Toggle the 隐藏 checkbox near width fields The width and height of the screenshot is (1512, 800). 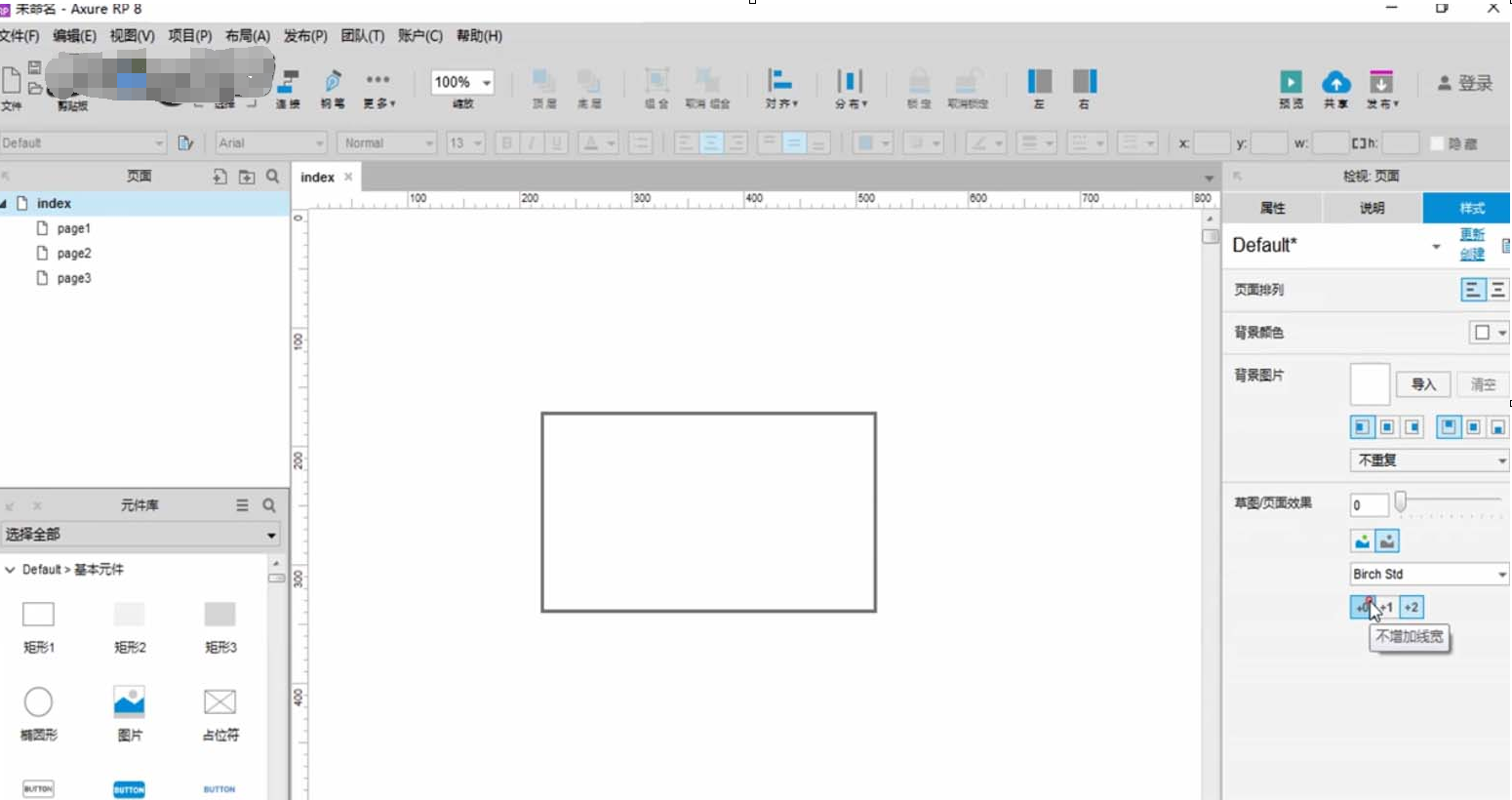pos(1438,142)
